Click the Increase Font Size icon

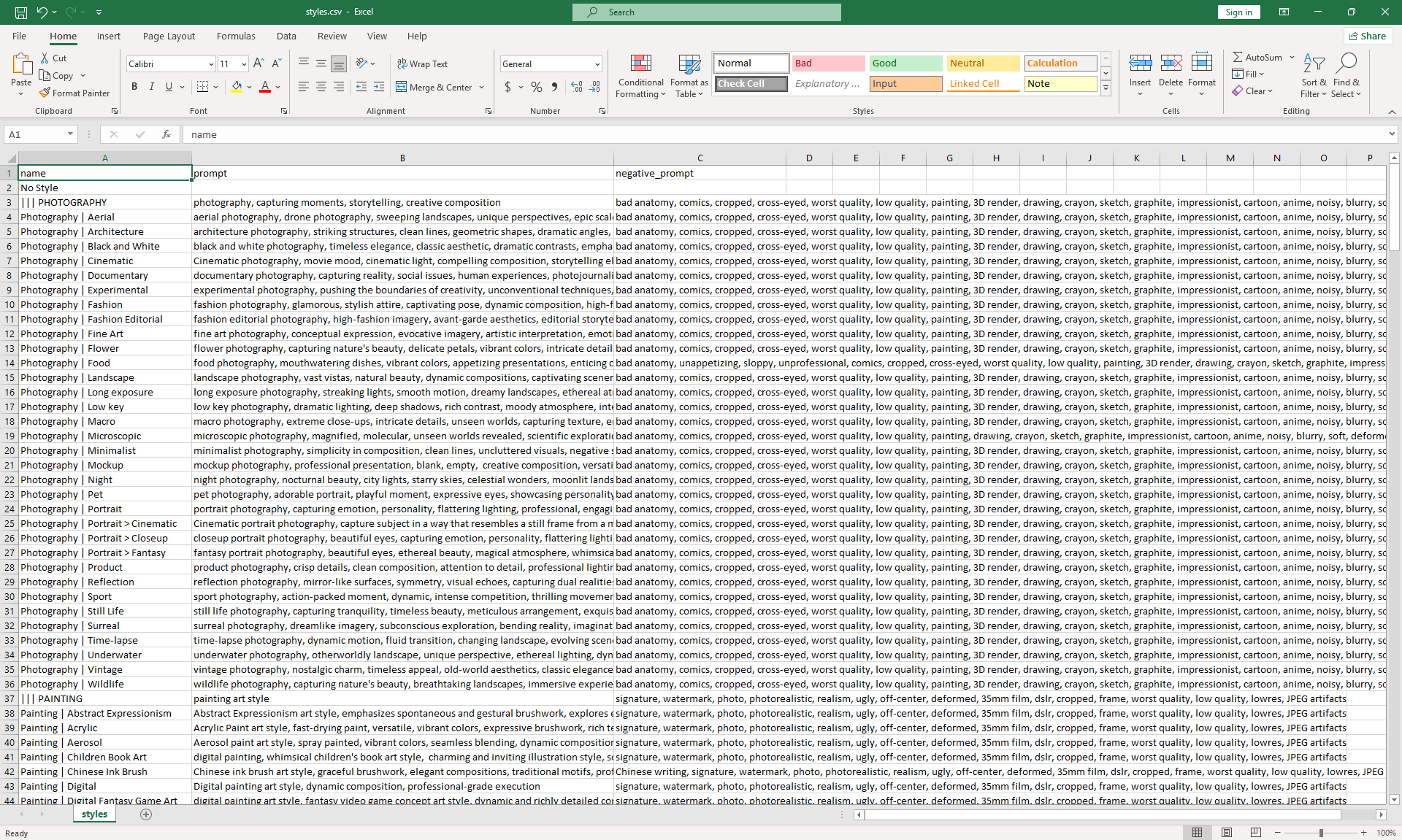pyautogui.click(x=258, y=63)
